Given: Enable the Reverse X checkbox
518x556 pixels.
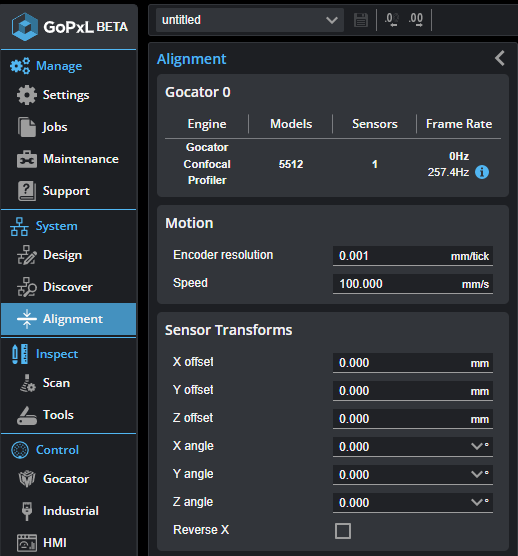Looking at the screenshot, I should click(x=343, y=531).
